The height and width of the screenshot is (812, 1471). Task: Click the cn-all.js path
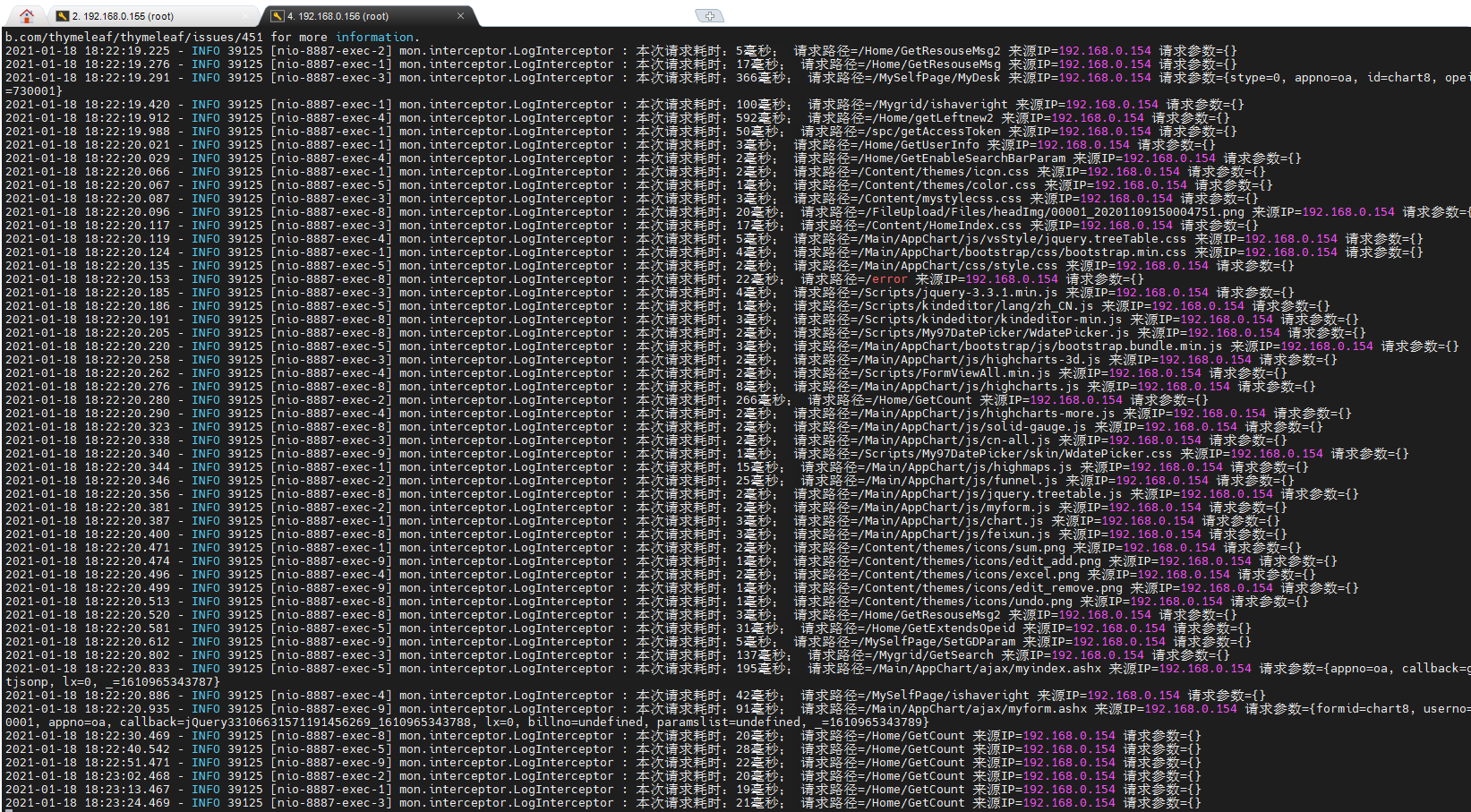click(956, 440)
